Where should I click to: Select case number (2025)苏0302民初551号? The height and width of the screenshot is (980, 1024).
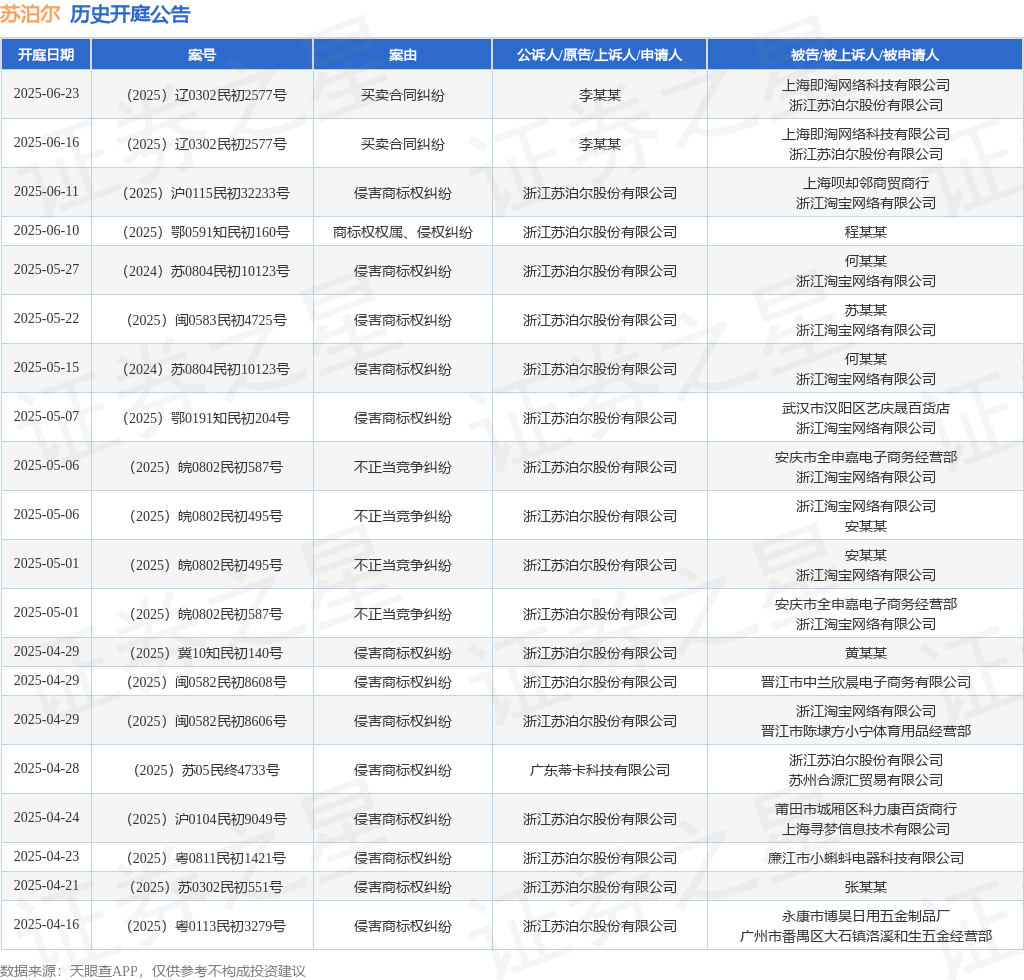(206, 887)
